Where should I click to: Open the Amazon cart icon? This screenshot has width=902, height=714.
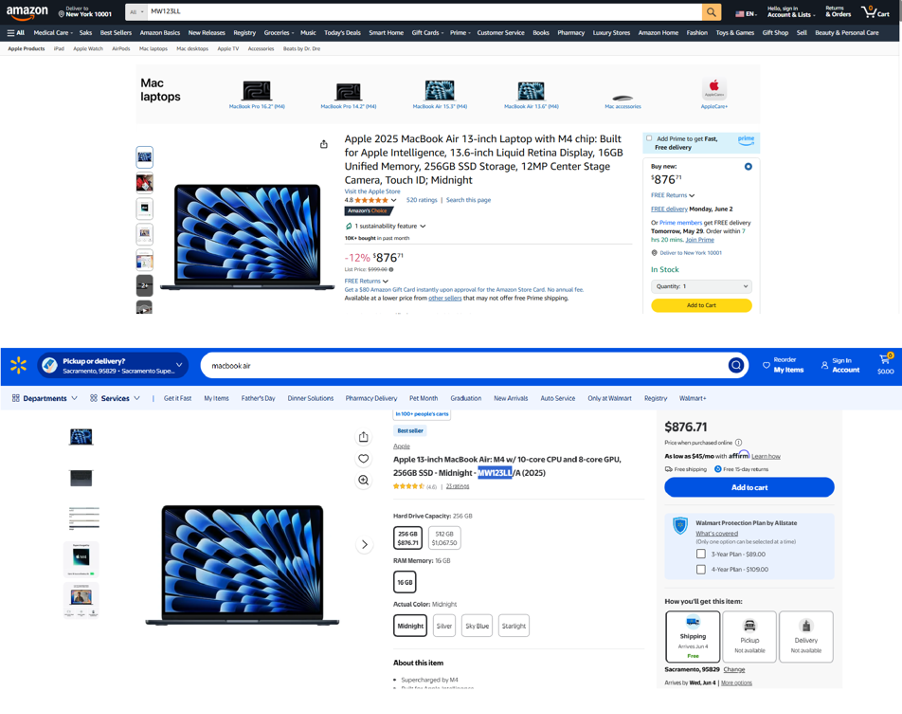pyautogui.click(x=875, y=12)
